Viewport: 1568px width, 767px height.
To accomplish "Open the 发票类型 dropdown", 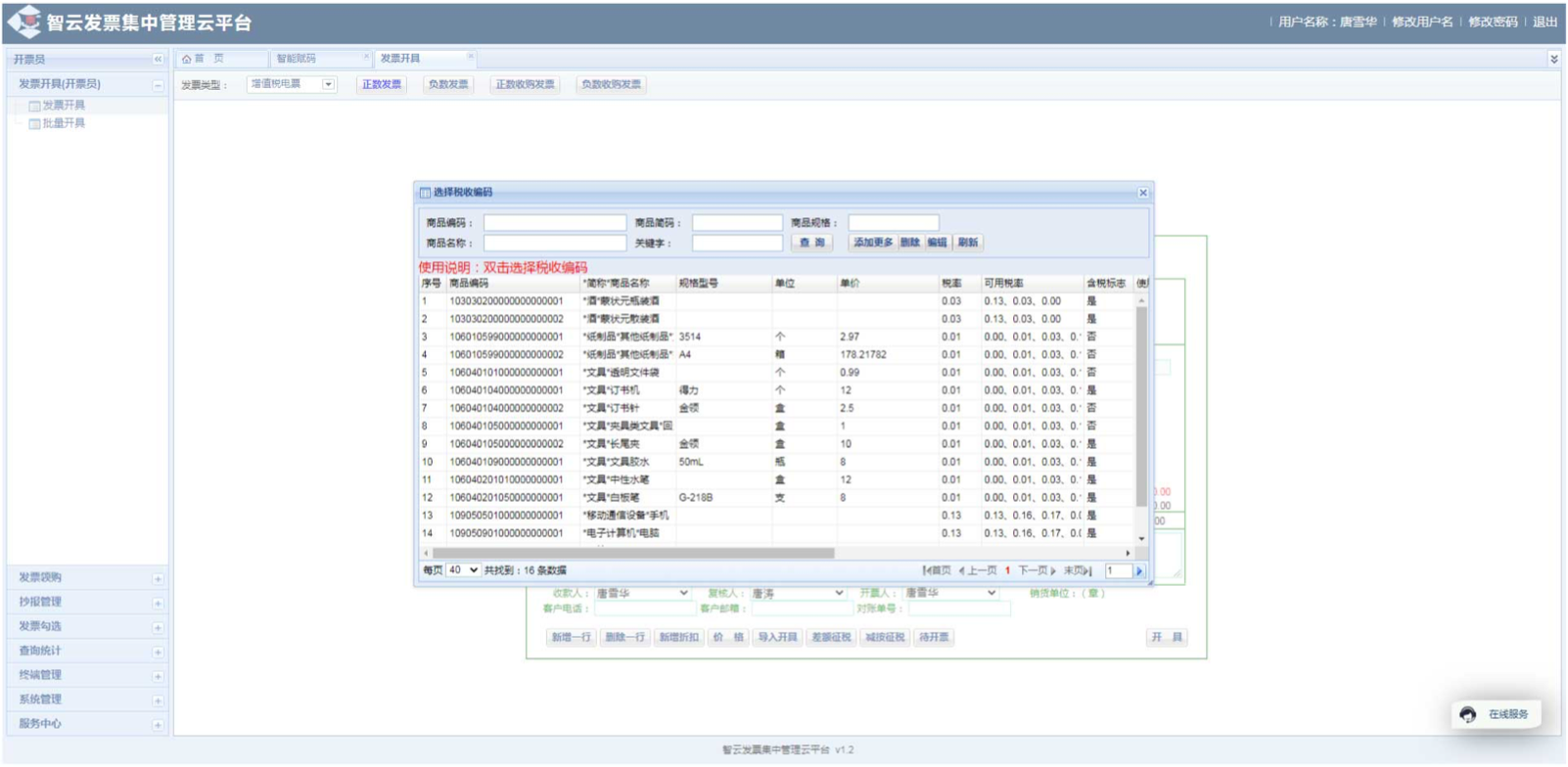I will [329, 85].
